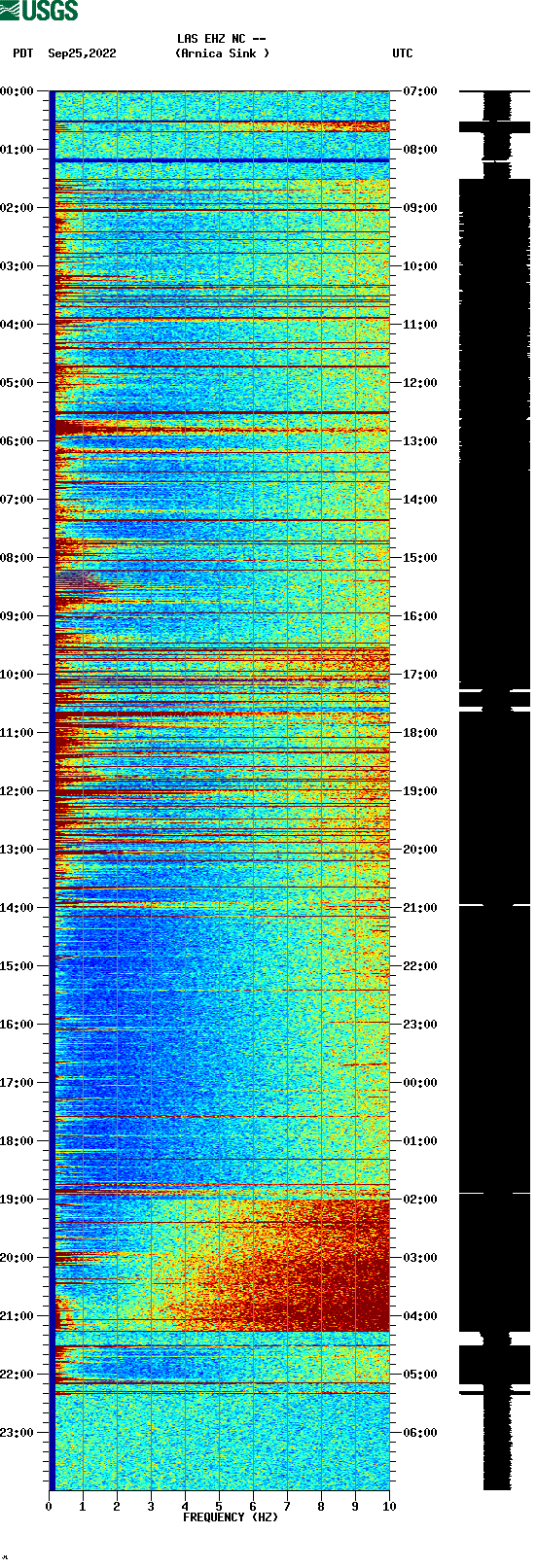
Task: Click the 23:00 UTC time label
Action: [x=420, y=1025]
